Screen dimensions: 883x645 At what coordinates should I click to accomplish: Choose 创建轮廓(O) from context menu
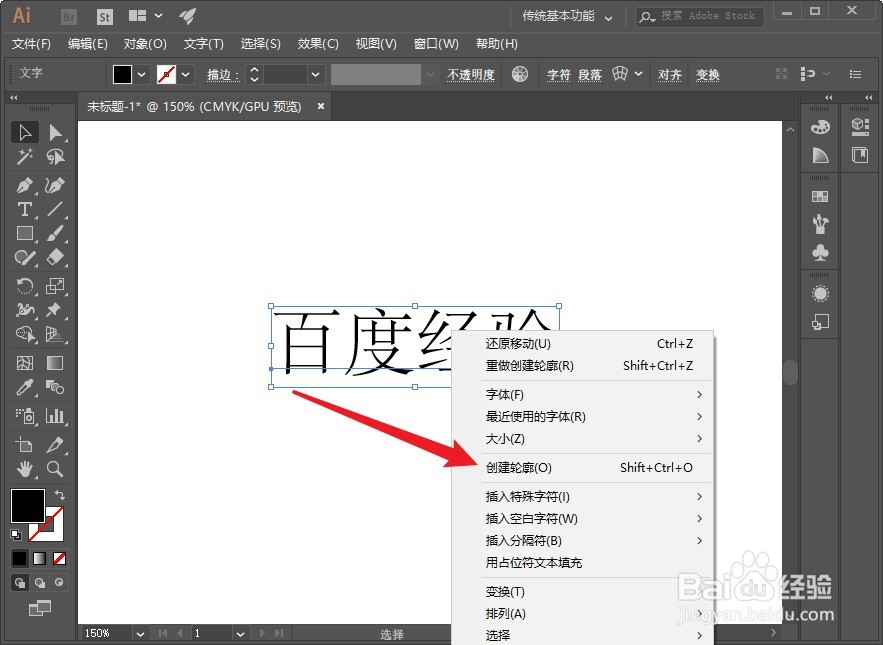pos(596,468)
